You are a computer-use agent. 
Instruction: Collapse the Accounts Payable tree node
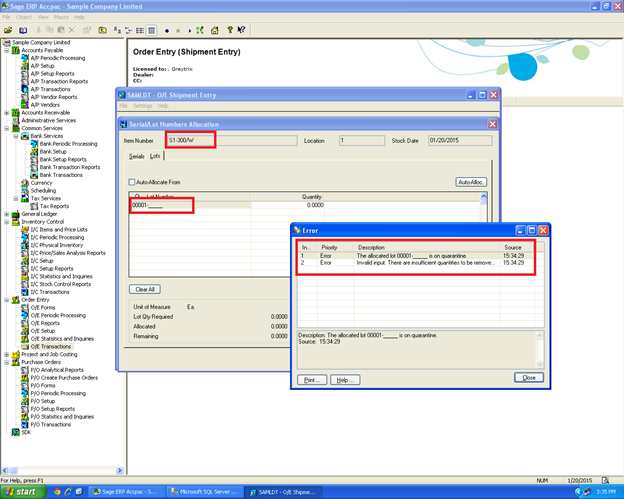pos(6,51)
